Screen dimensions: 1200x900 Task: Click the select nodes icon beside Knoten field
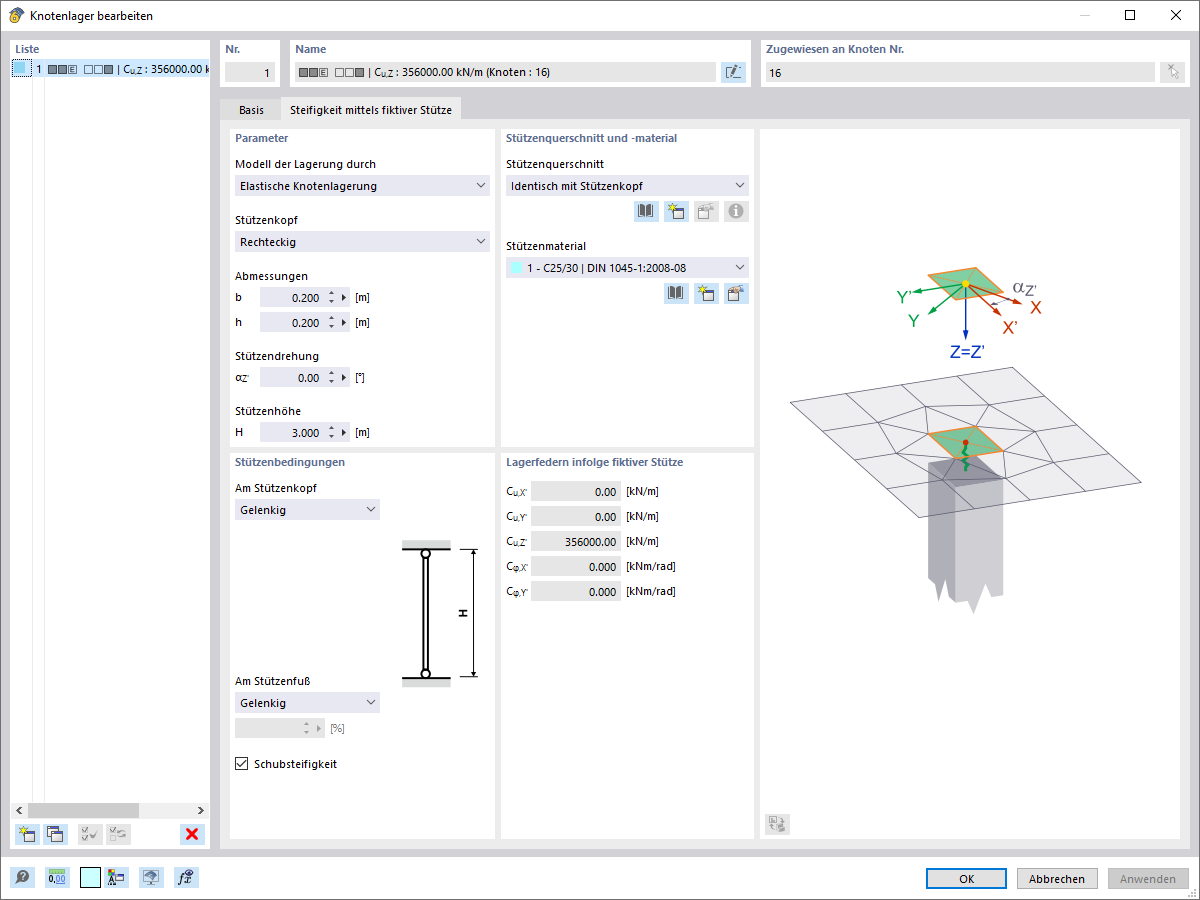(x=1172, y=72)
